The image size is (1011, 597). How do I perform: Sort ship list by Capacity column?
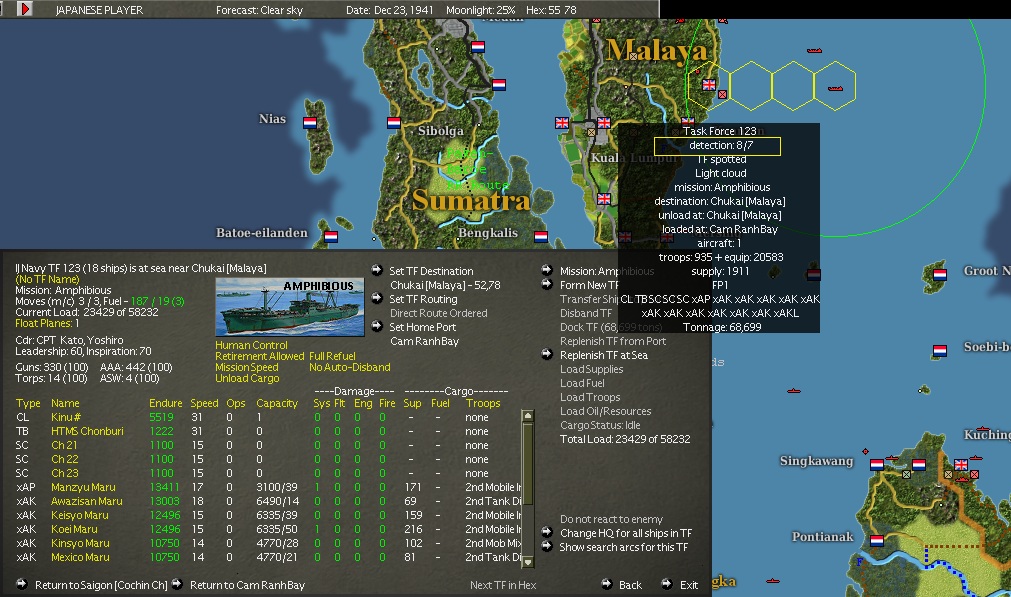[277, 403]
